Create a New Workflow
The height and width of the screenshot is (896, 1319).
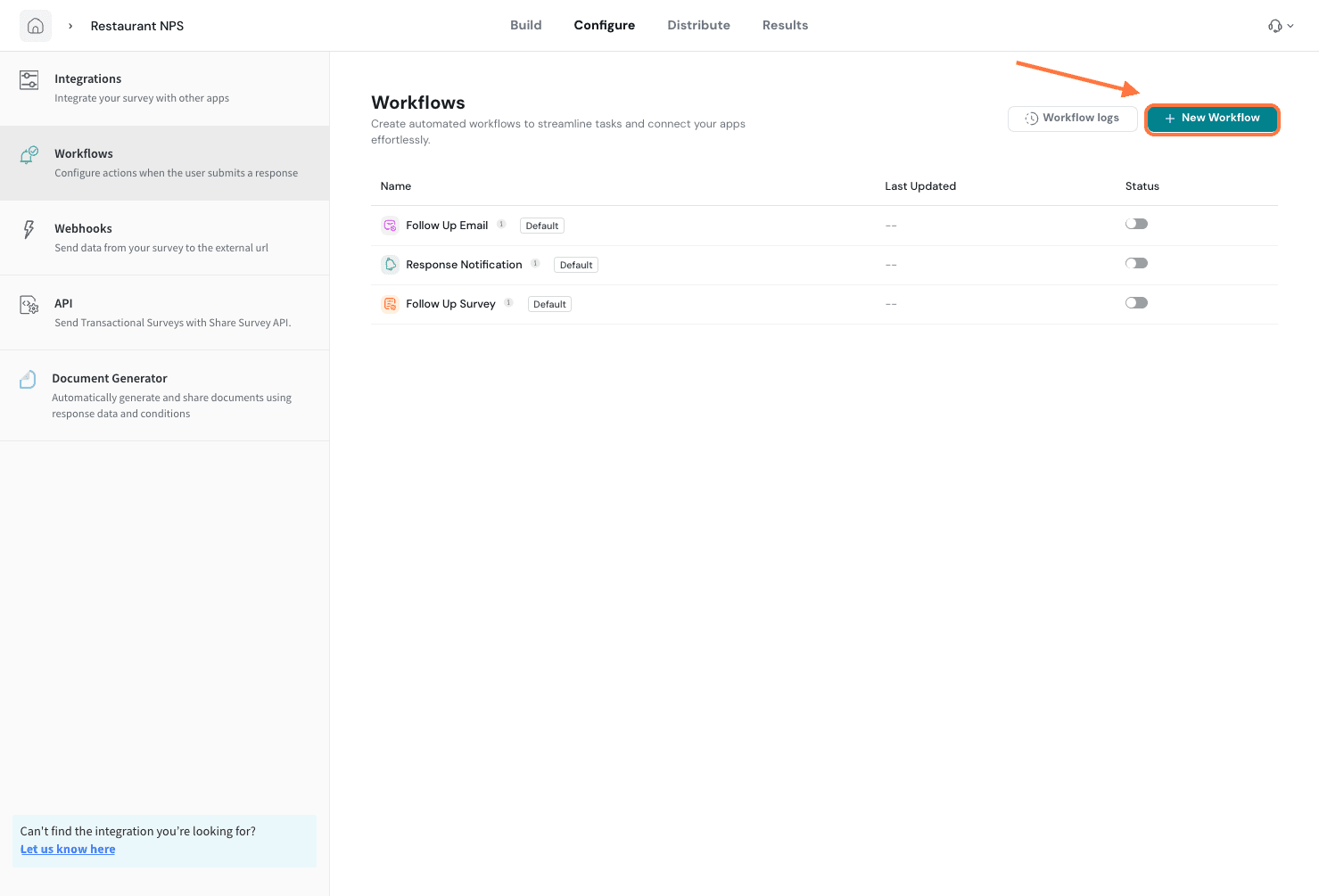[x=1211, y=119]
